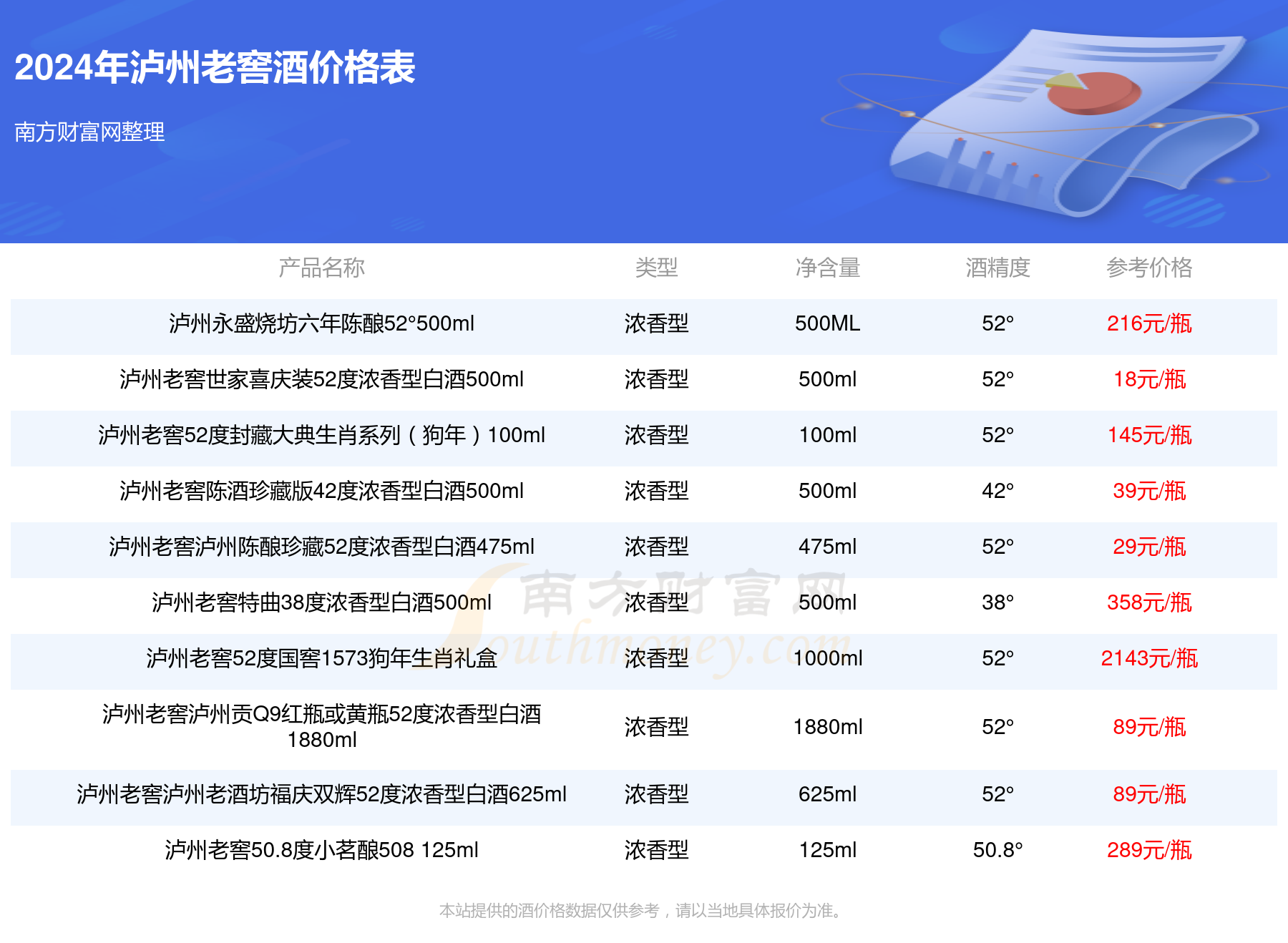Screen dimensions: 1288x943
Task: Click the 216元/瓶 price
Action: [1149, 323]
